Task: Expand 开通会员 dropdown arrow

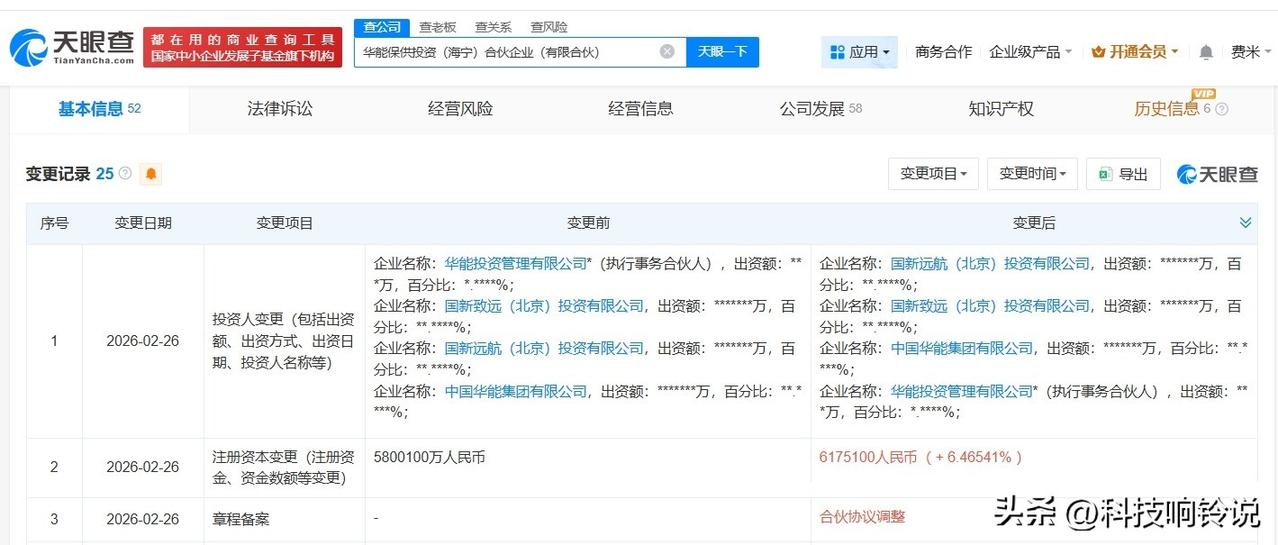Action: click(1175, 52)
